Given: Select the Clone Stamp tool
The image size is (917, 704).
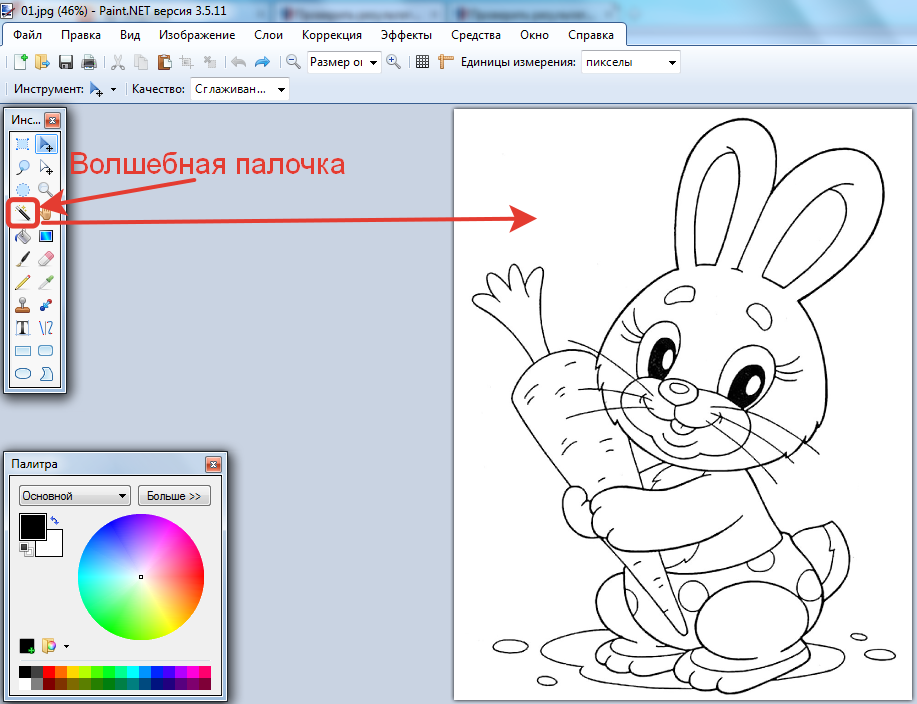Looking at the screenshot, I should (x=22, y=305).
